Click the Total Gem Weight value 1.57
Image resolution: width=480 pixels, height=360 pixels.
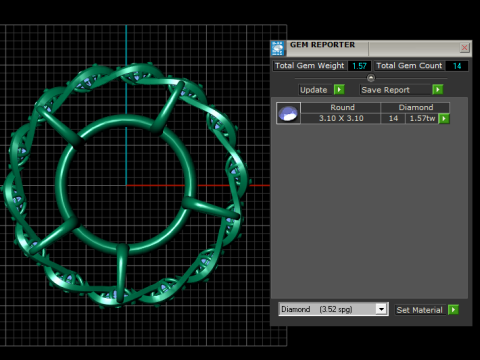(x=359, y=66)
